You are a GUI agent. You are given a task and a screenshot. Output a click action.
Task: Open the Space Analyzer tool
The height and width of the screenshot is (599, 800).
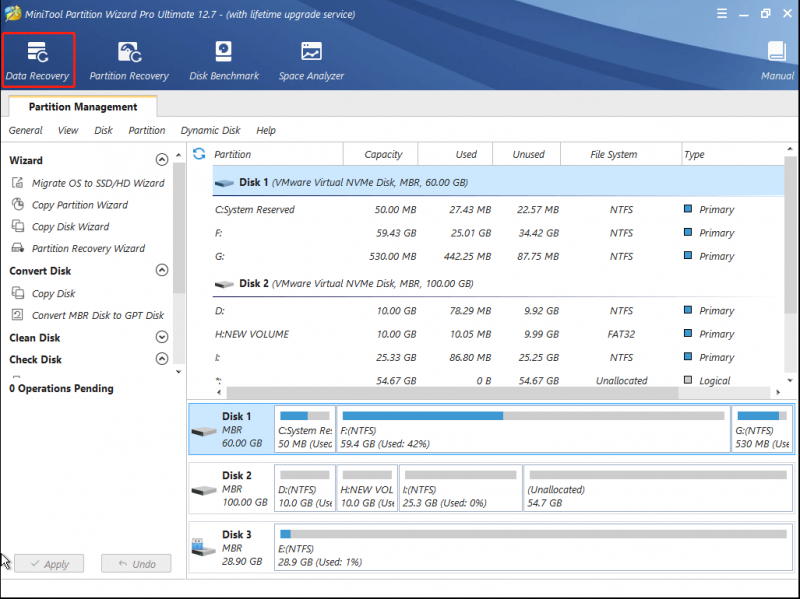click(x=311, y=61)
